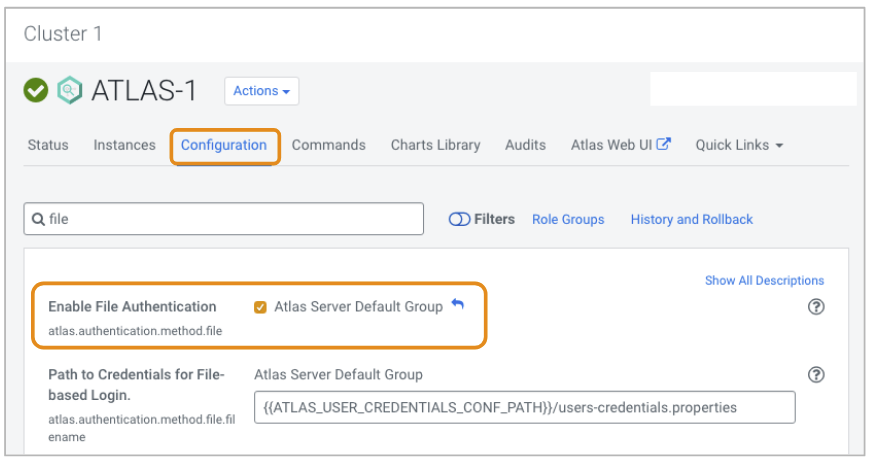The height and width of the screenshot is (465, 874).
Task: Select the Configuration tab
Action: (224, 145)
